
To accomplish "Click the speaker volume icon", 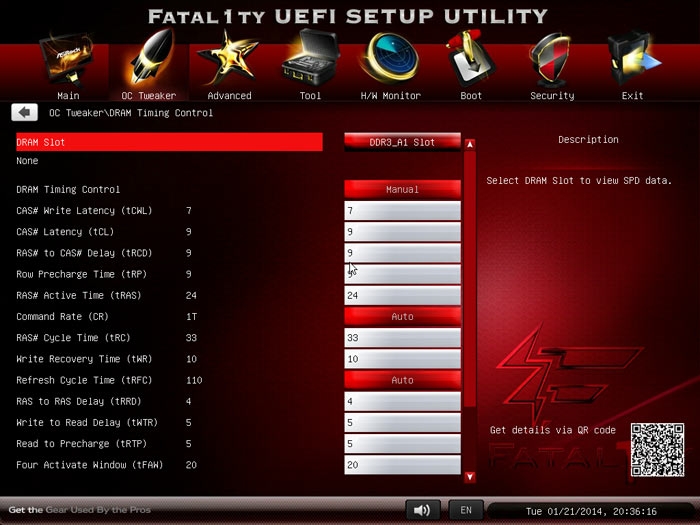I will 422,510.
